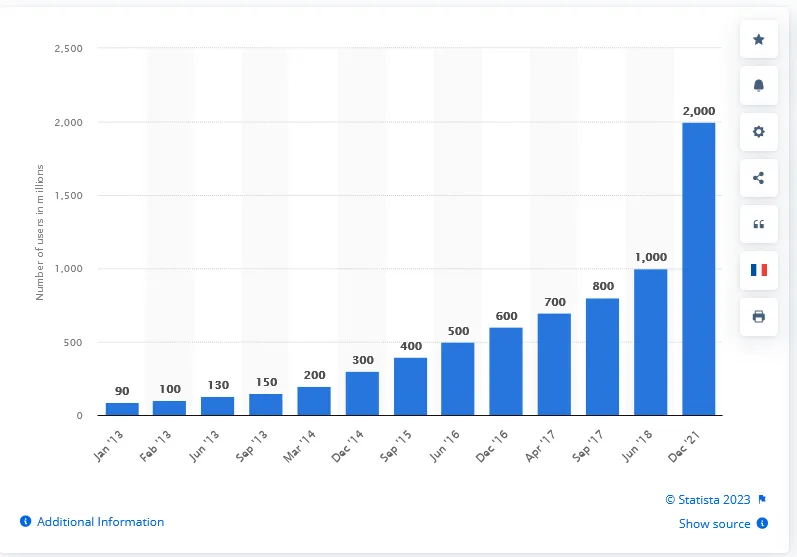Click the Jan '13 axis label

tap(108, 446)
